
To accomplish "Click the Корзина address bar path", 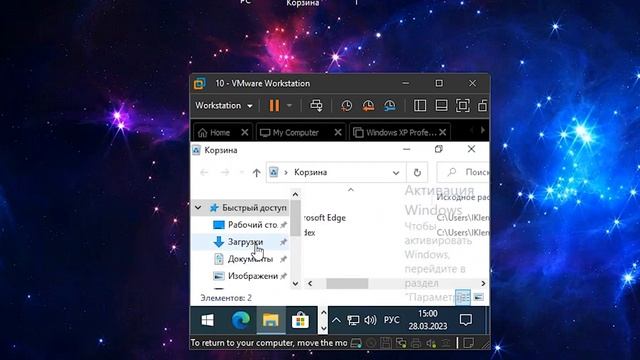I will pyautogui.click(x=311, y=172).
